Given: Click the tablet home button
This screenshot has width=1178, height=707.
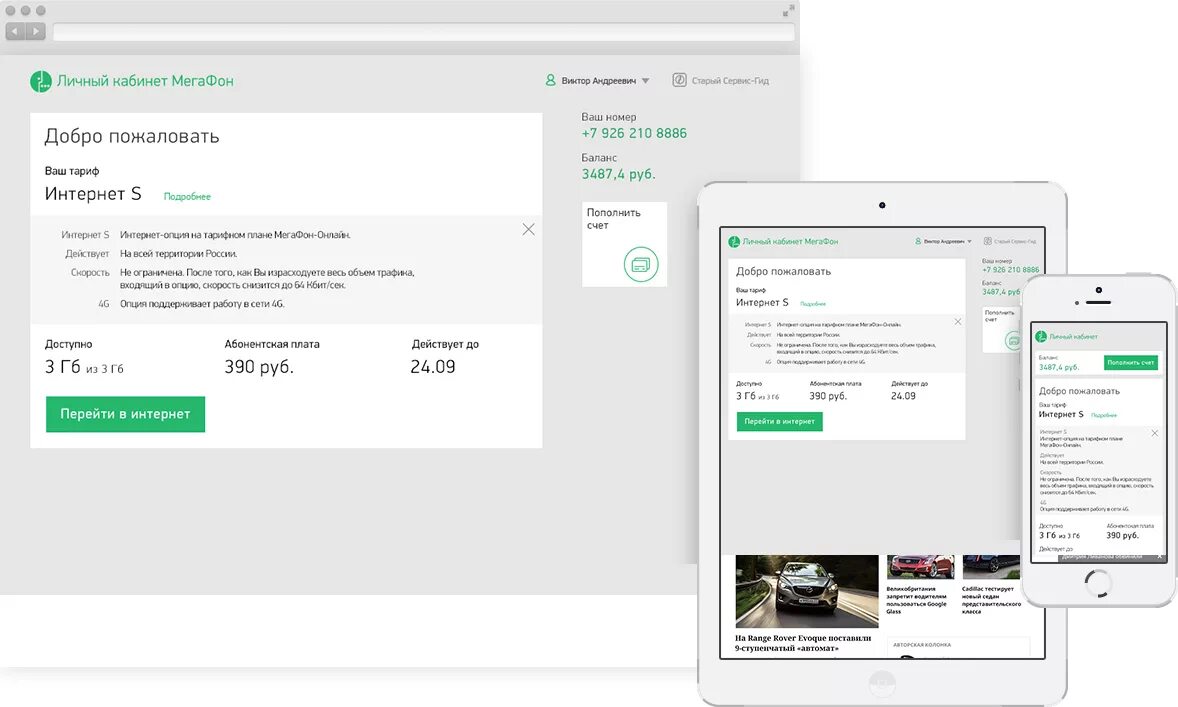Looking at the screenshot, I should click(882, 683).
